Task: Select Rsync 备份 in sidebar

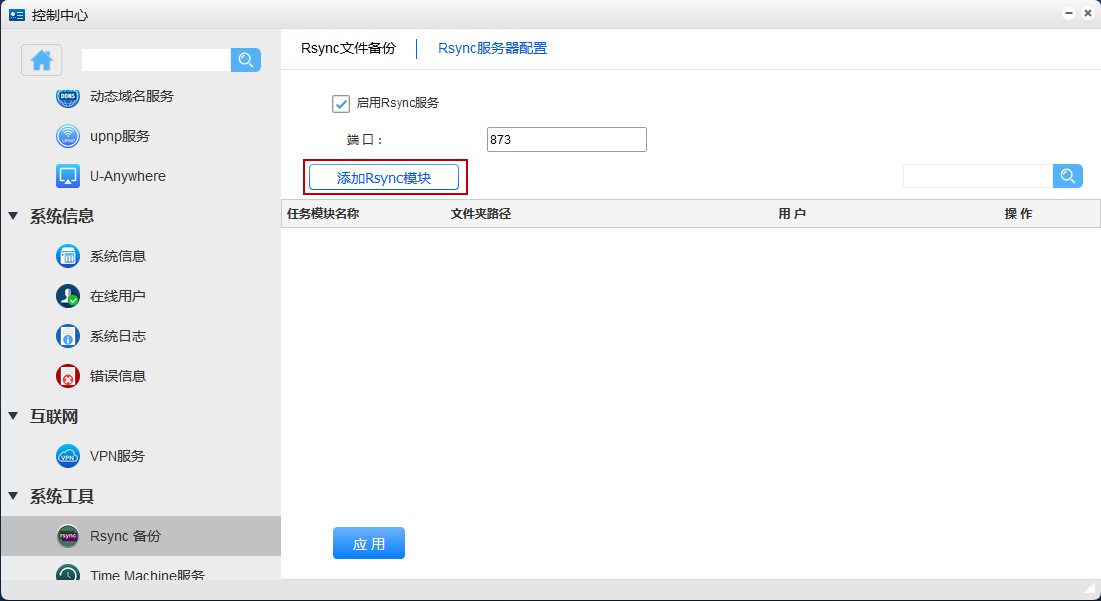Action: 125,536
